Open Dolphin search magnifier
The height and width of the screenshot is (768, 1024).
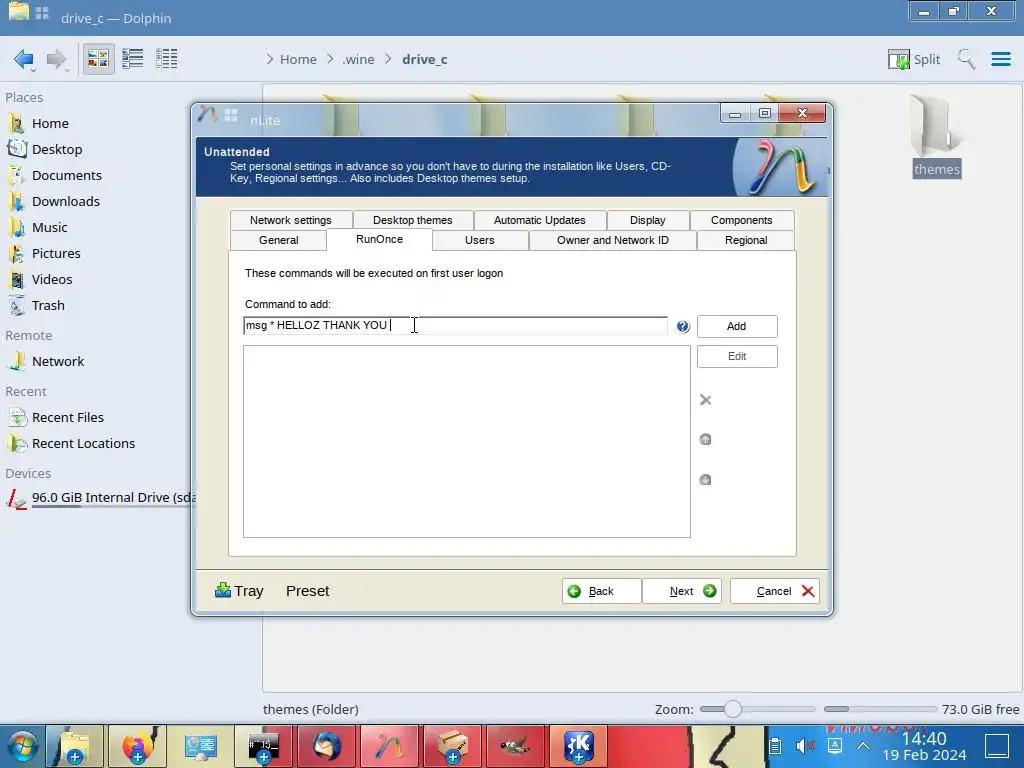(x=966, y=59)
